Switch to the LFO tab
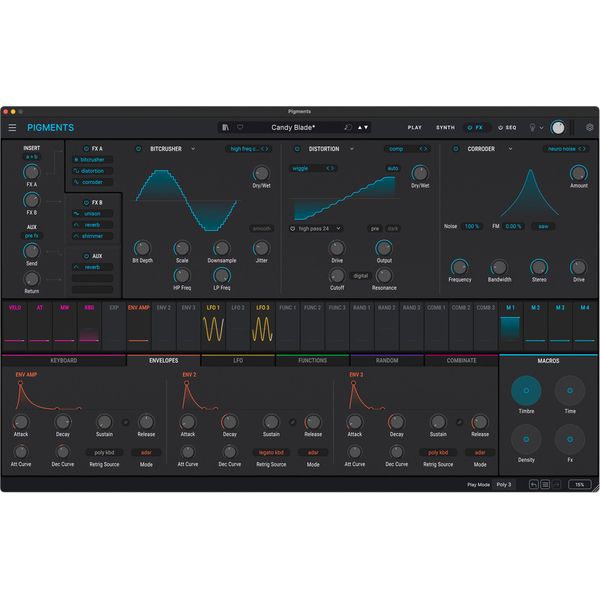This screenshot has width=600, height=600. click(x=237, y=360)
